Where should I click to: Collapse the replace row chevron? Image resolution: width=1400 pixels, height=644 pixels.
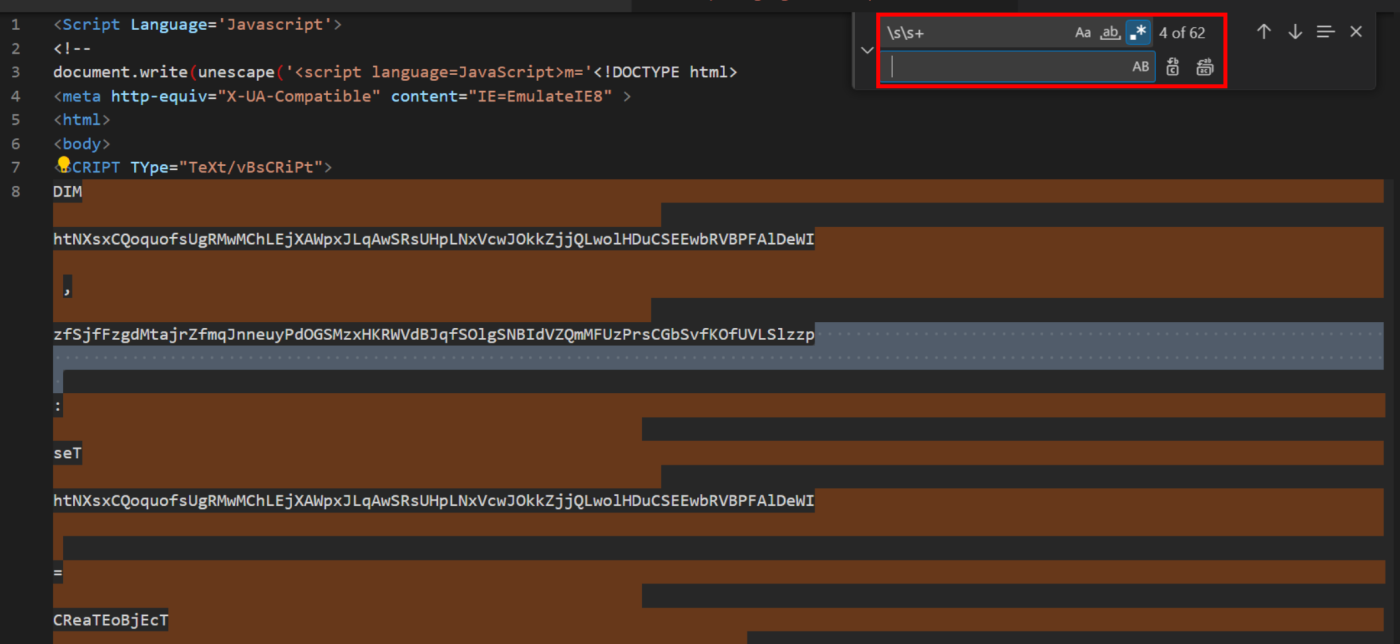coord(866,49)
